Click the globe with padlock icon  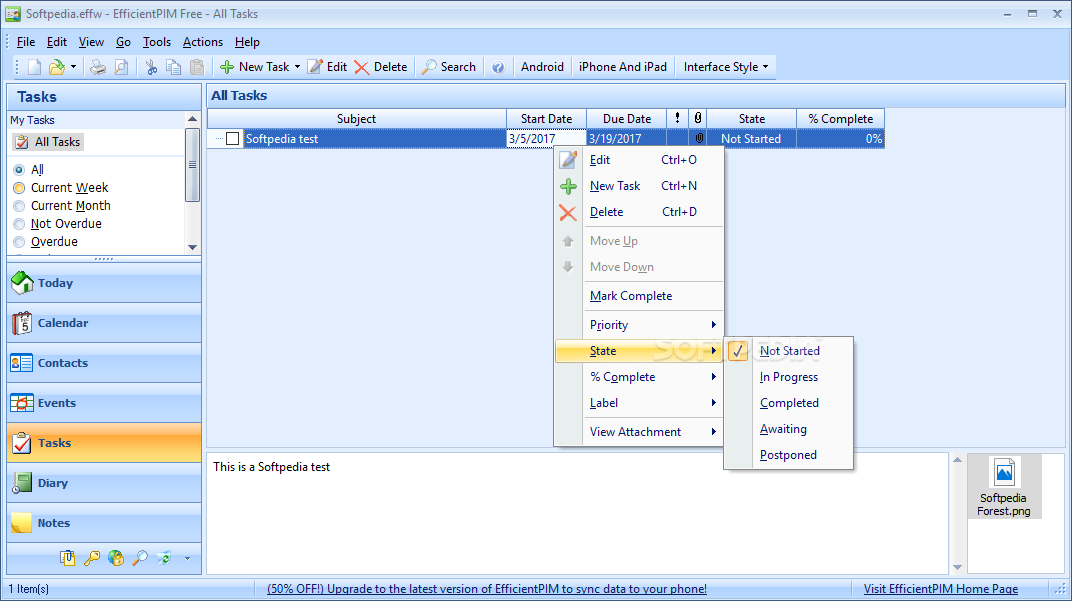[x=116, y=558]
